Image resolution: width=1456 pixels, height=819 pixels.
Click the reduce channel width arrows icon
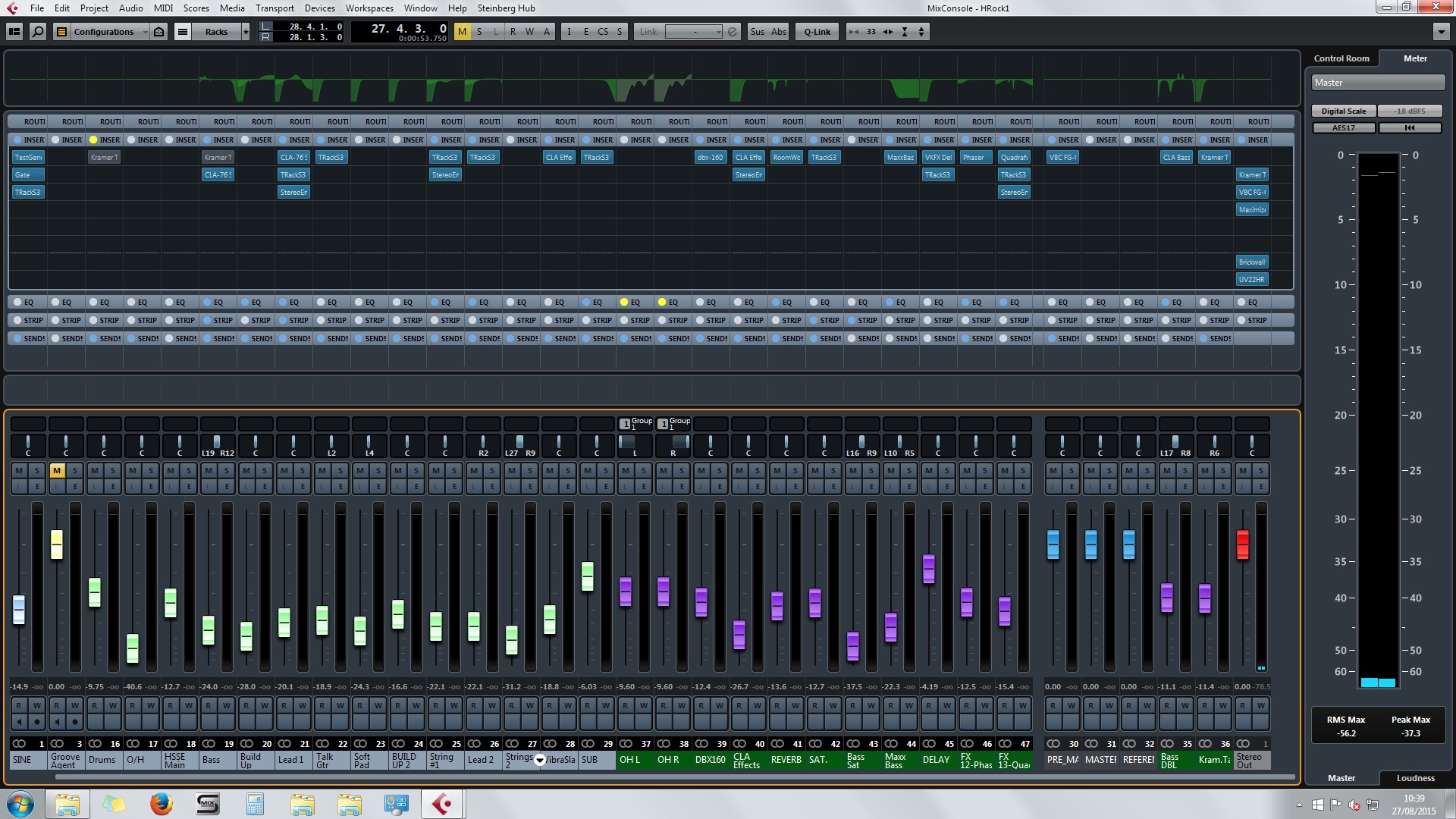[x=854, y=31]
